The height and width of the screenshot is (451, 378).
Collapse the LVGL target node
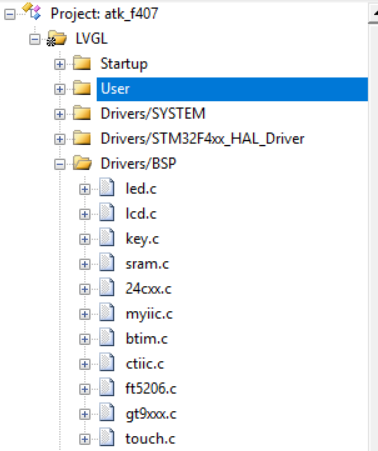[35, 39]
